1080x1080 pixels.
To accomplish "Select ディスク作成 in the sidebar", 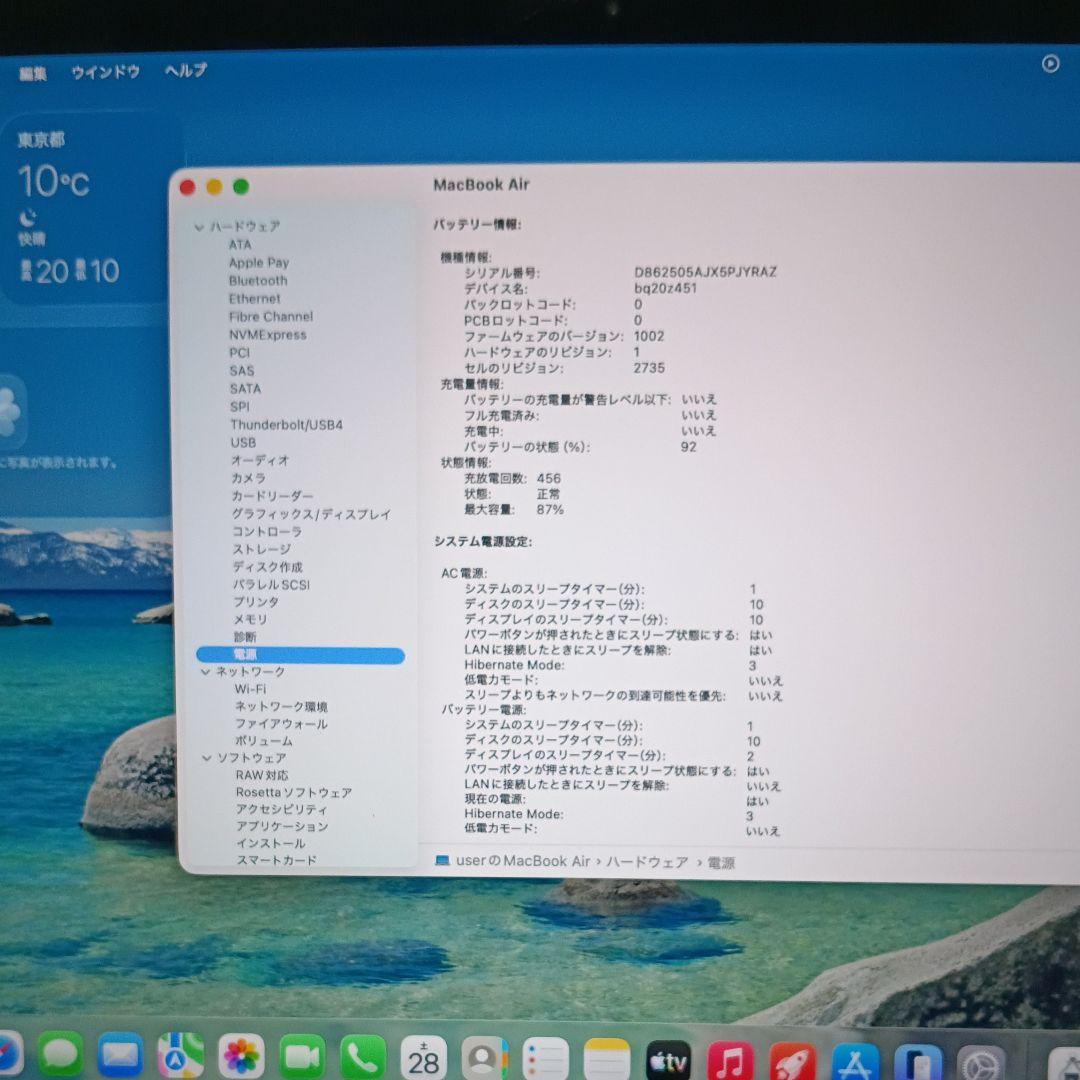I will pyautogui.click(x=267, y=567).
